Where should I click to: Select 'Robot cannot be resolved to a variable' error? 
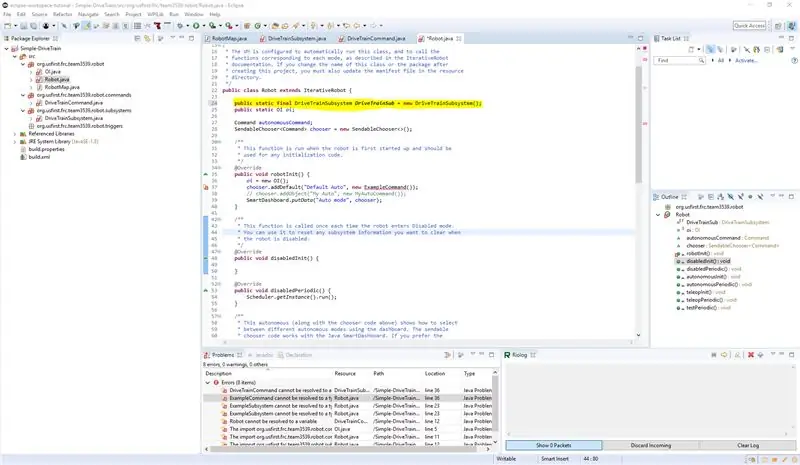click(273, 422)
